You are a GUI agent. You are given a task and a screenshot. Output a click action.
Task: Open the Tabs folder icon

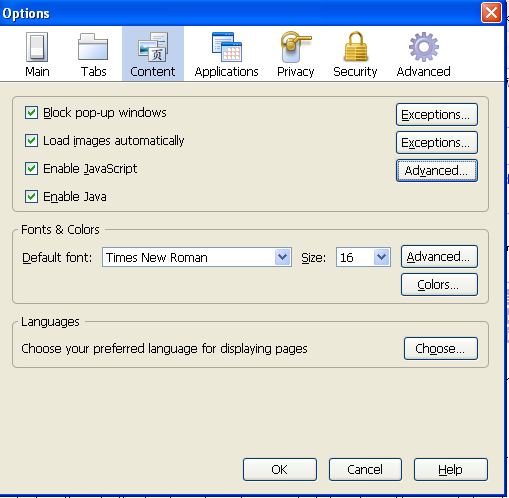[x=93, y=47]
